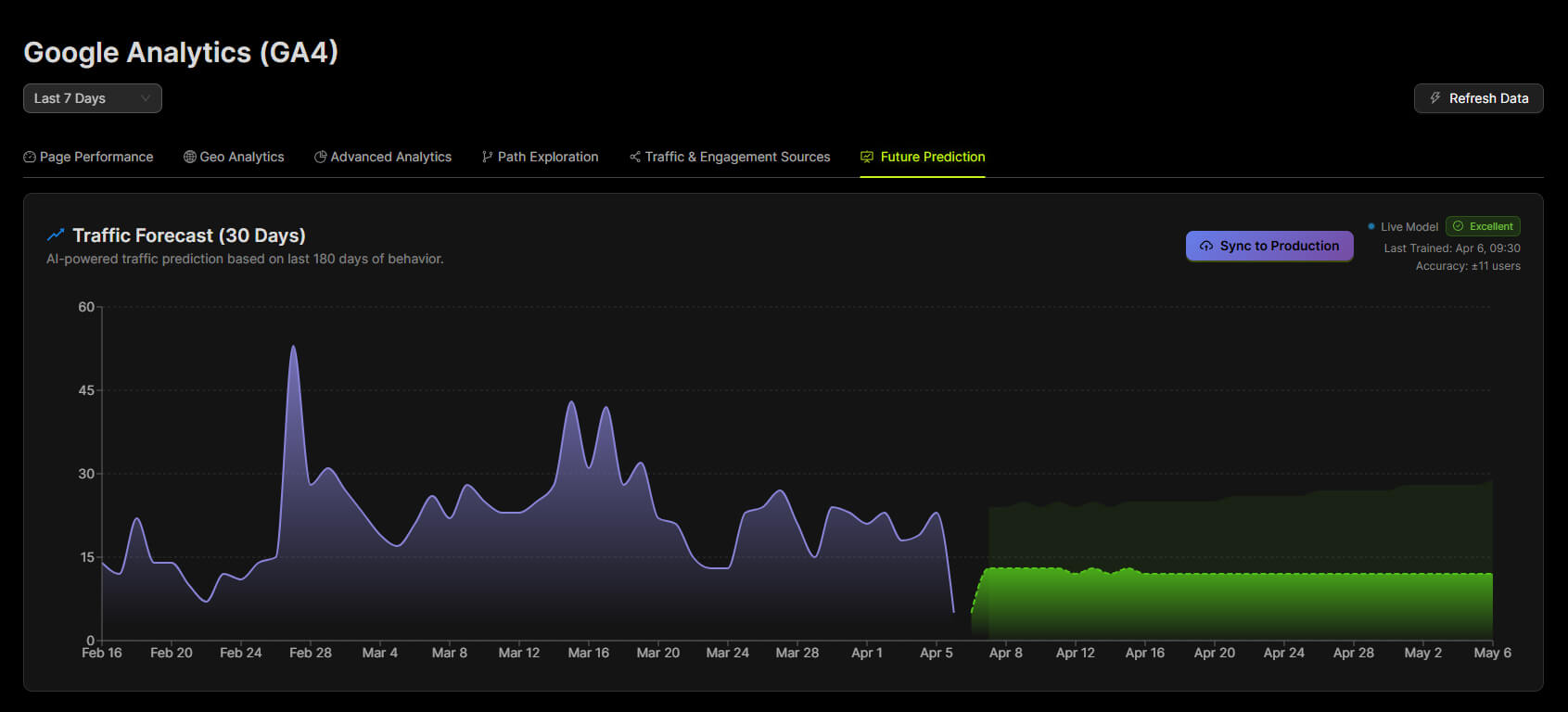Click the May 6 x-axis label

pos(1493,653)
